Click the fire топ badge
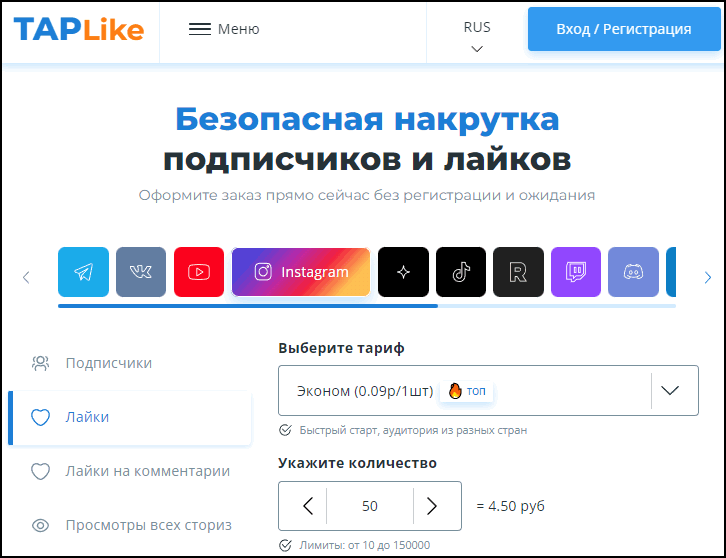The image size is (726, 558). (x=466, y=391)
